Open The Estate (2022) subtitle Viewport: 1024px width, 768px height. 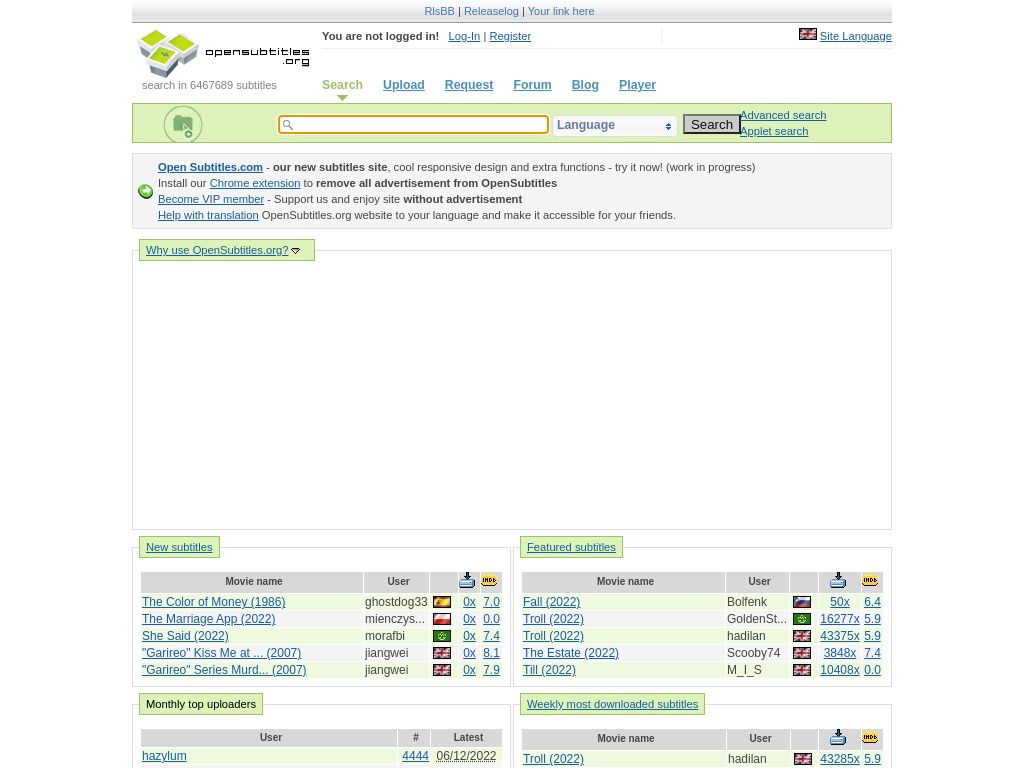(x=571, y=653)
